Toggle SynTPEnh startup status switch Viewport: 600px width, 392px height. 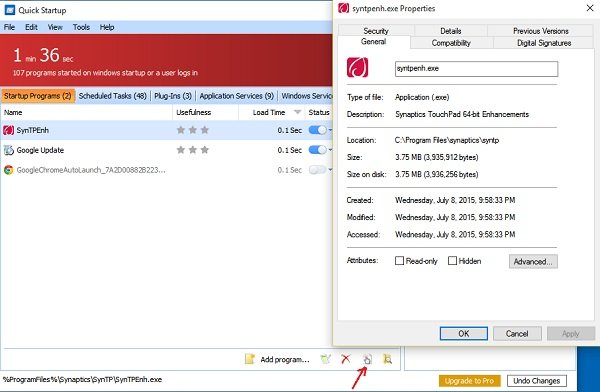tap(318, 130)
